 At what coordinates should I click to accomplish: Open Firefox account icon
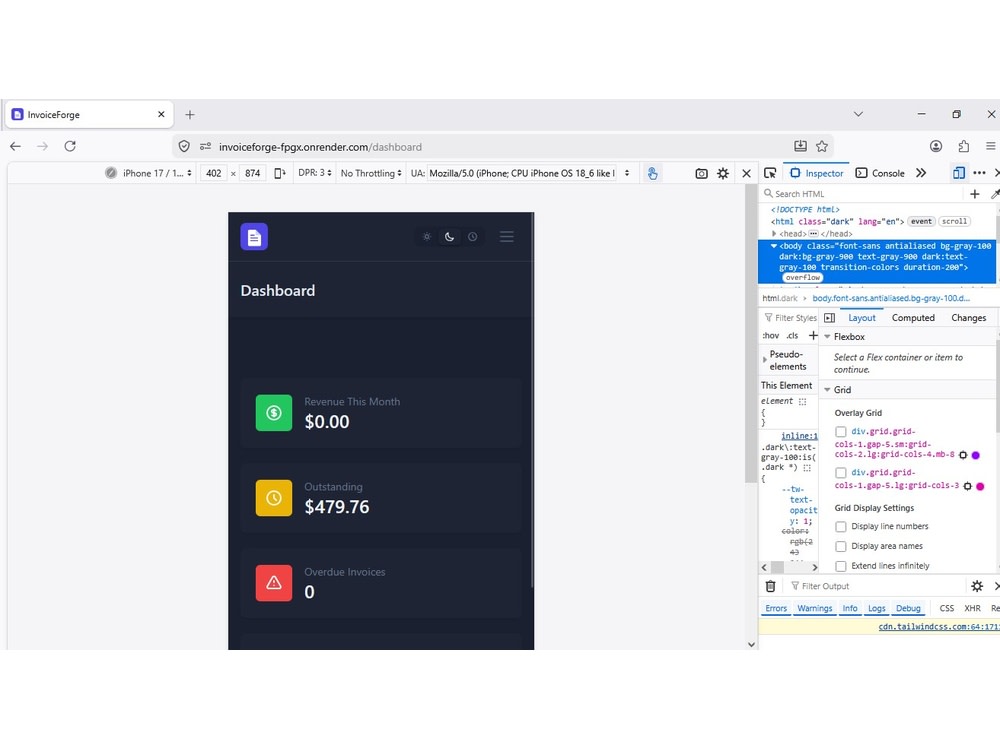click(936, 146)
